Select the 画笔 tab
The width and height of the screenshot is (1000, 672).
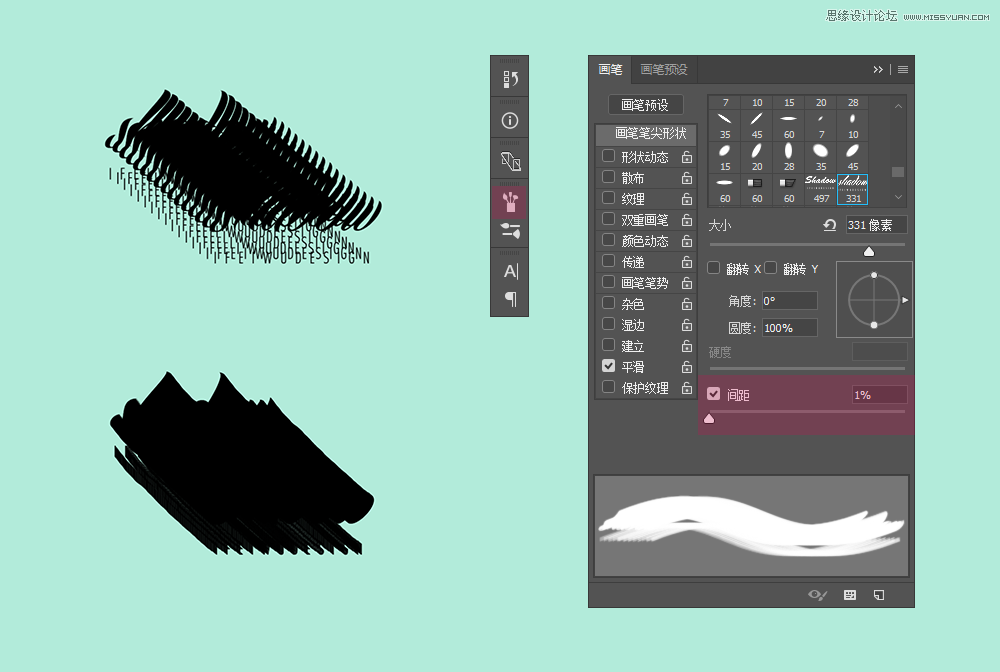(x=610, y=70)
